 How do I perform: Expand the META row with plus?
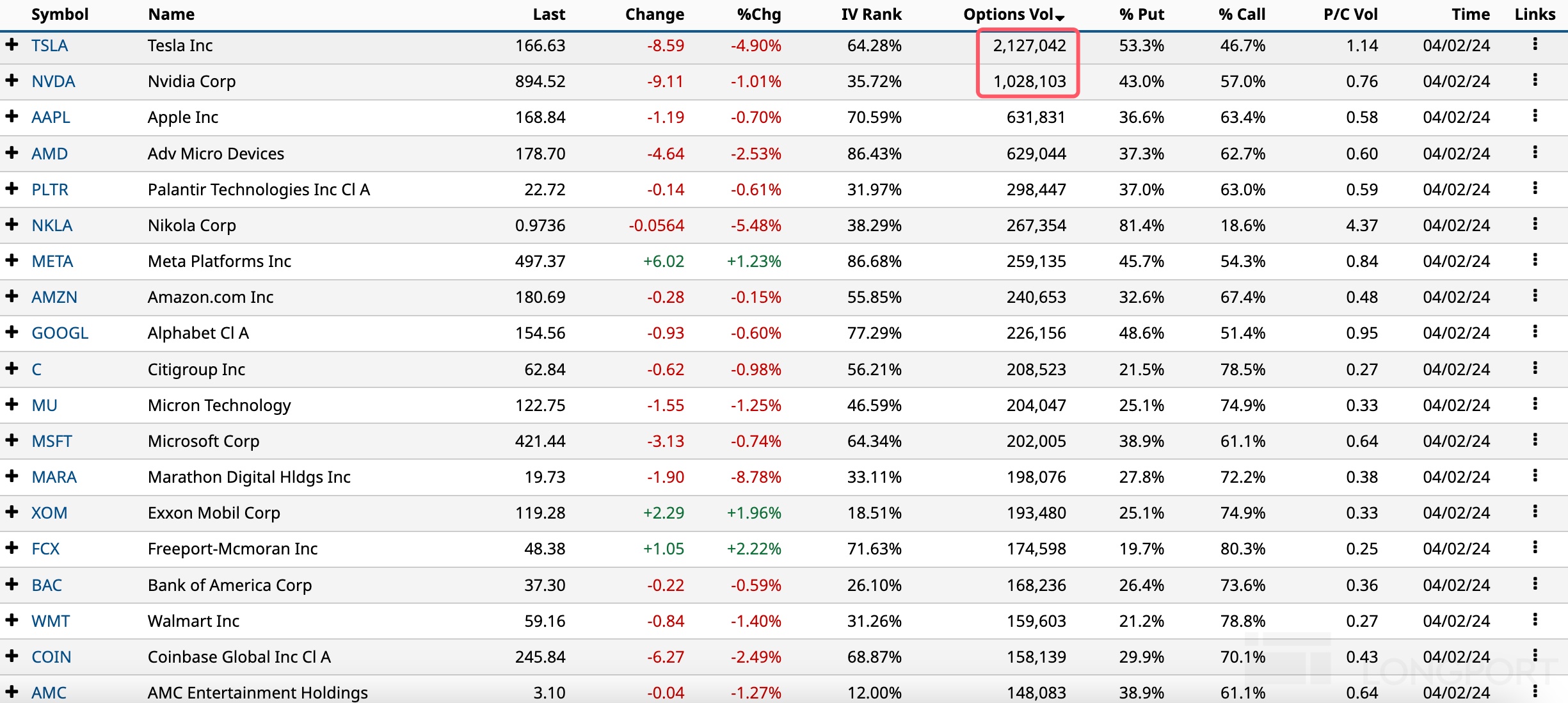(x=12, y=261)
